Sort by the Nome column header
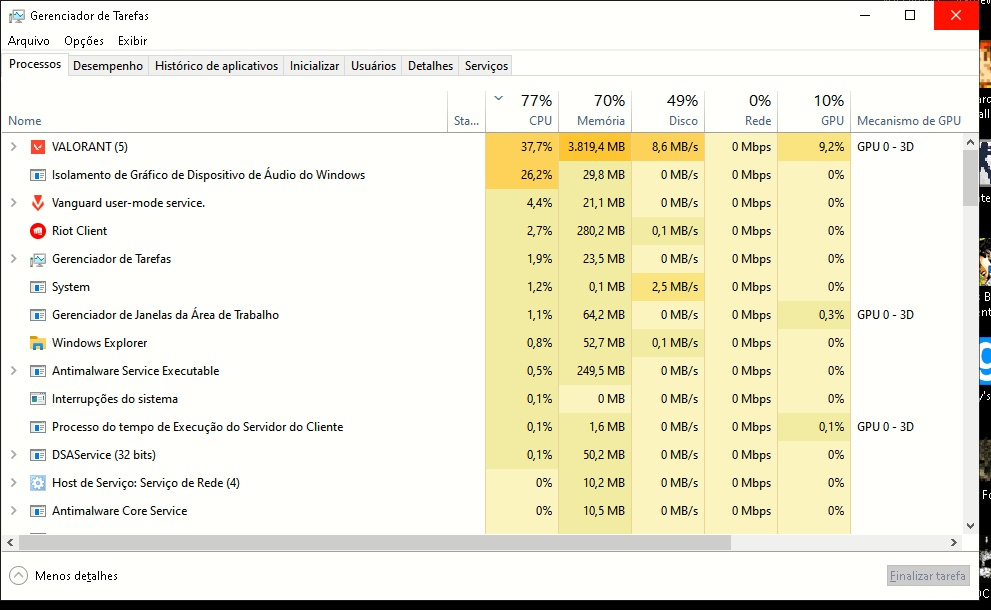Viewport: 991px width, 610px height. click(x=224, y=110)
